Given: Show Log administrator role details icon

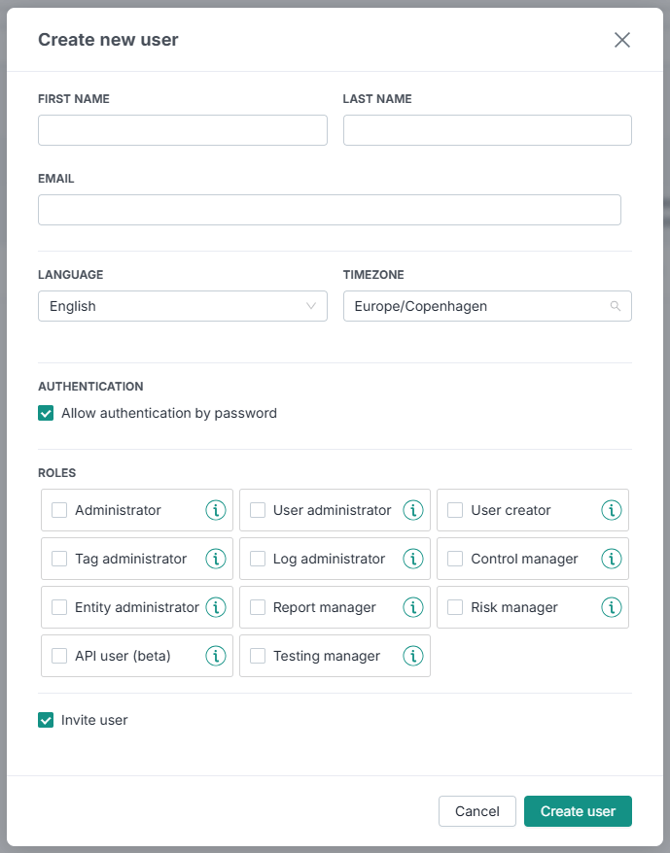Looking at the screenshot, I should click(x=413, y=559).
